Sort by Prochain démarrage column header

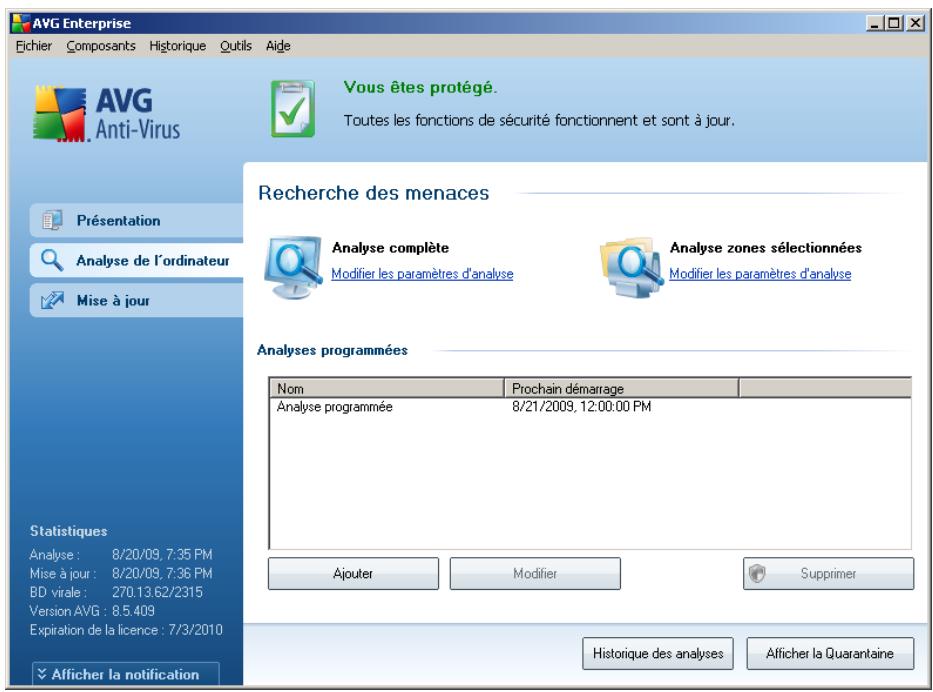coord(621,389)
